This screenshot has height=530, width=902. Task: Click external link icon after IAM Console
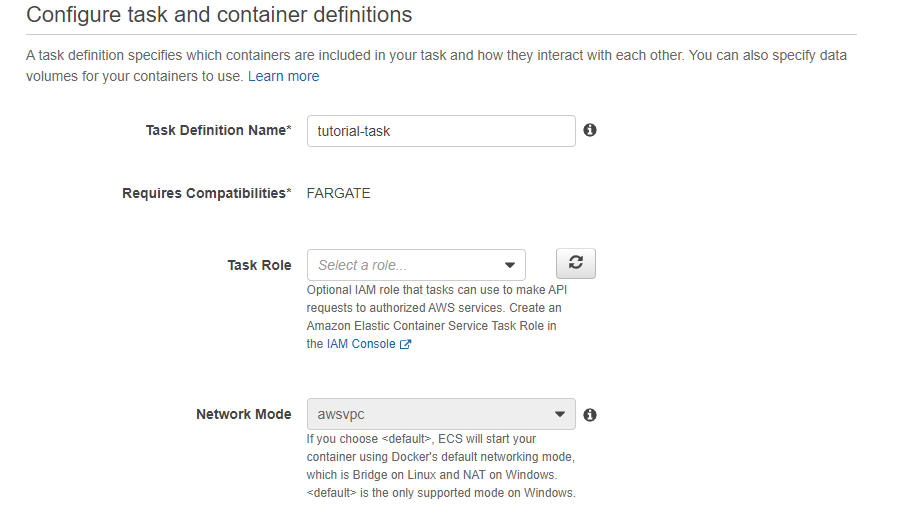point(406,344)
